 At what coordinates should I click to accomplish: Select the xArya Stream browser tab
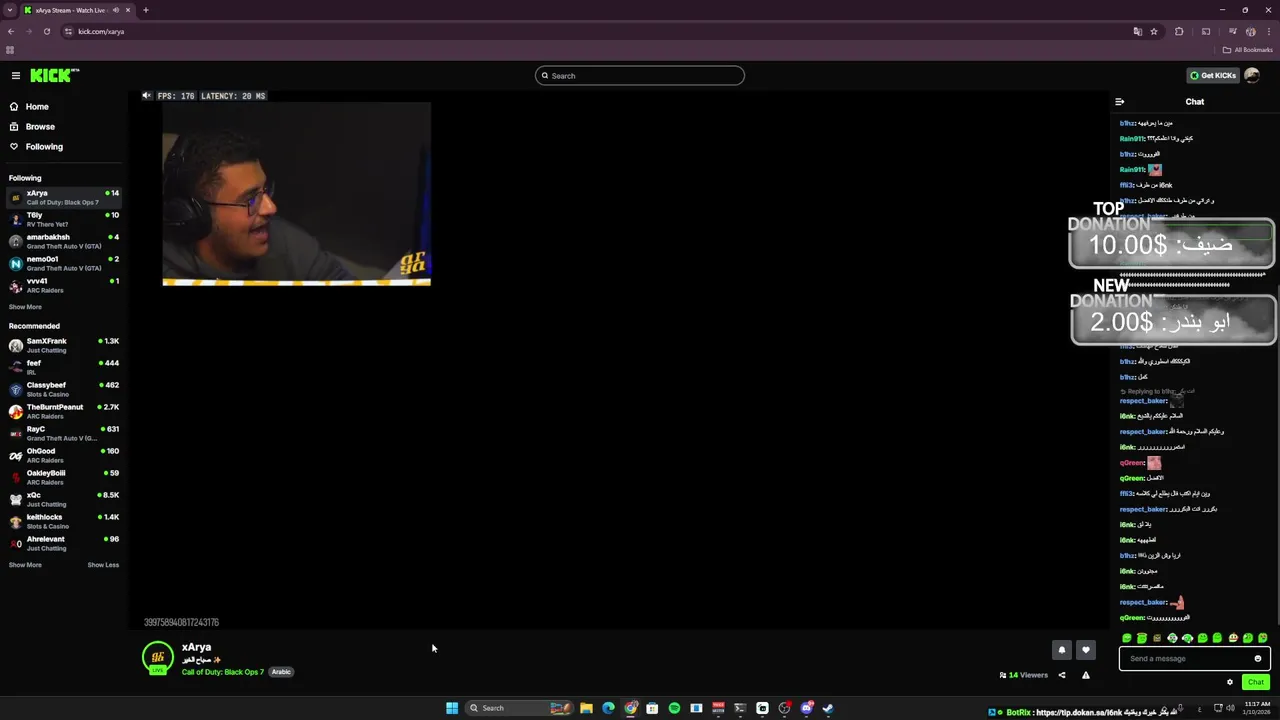[x=78, y=10]
